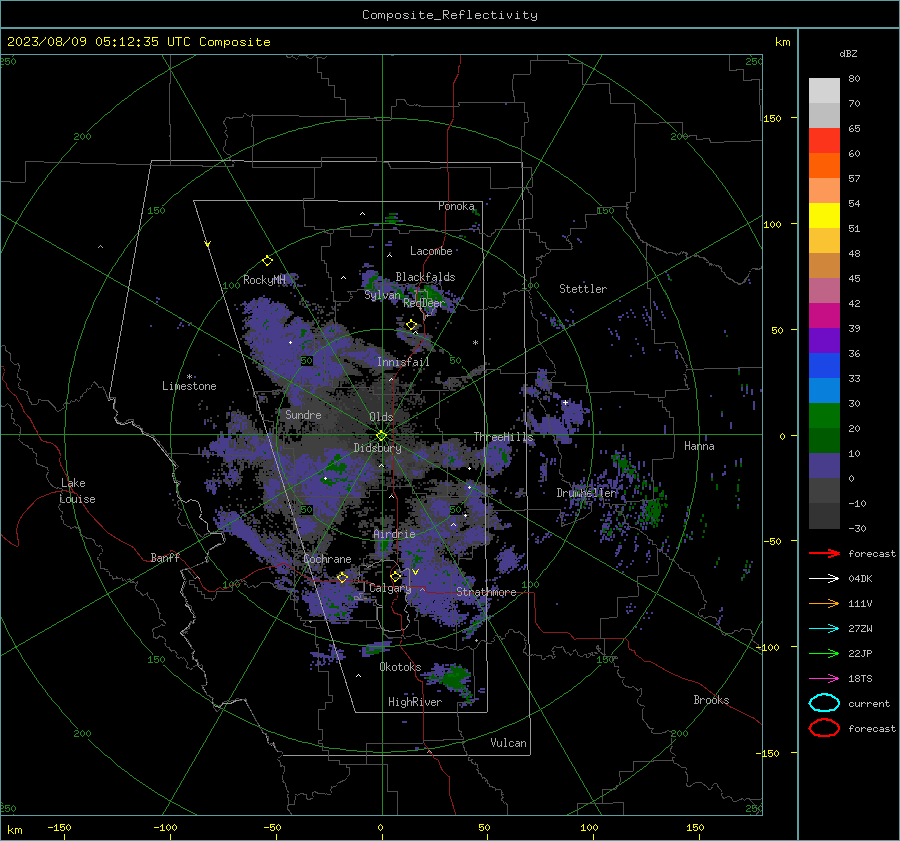Click the Innisfail town label
This screenshot has height=841, width=900.
tap(403, 362)
